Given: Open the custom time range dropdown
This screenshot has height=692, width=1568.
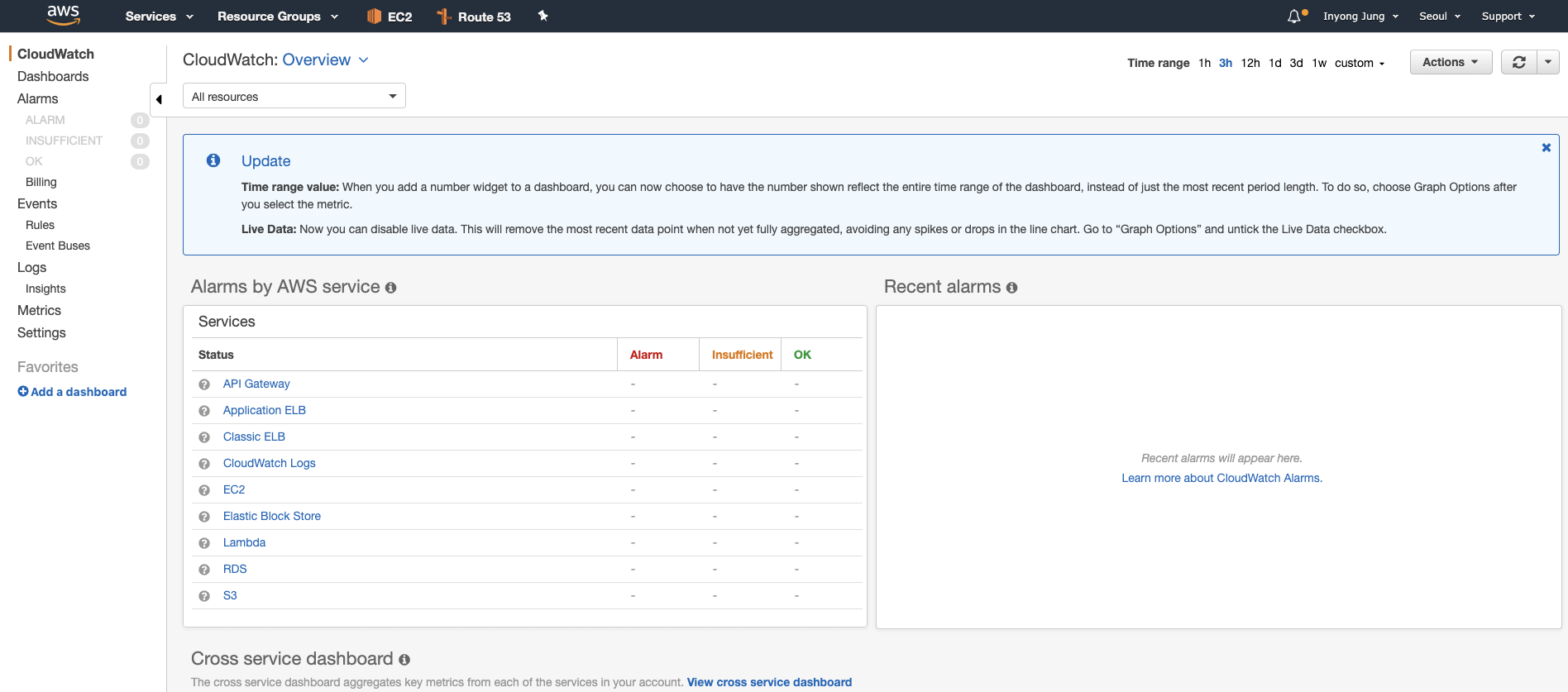Looking at the screenshot, I should pos(1360,63).
